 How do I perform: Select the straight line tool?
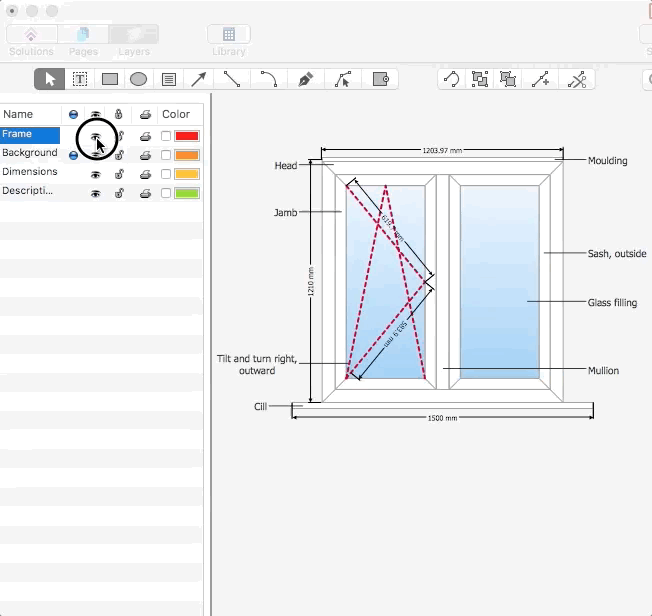232,79
